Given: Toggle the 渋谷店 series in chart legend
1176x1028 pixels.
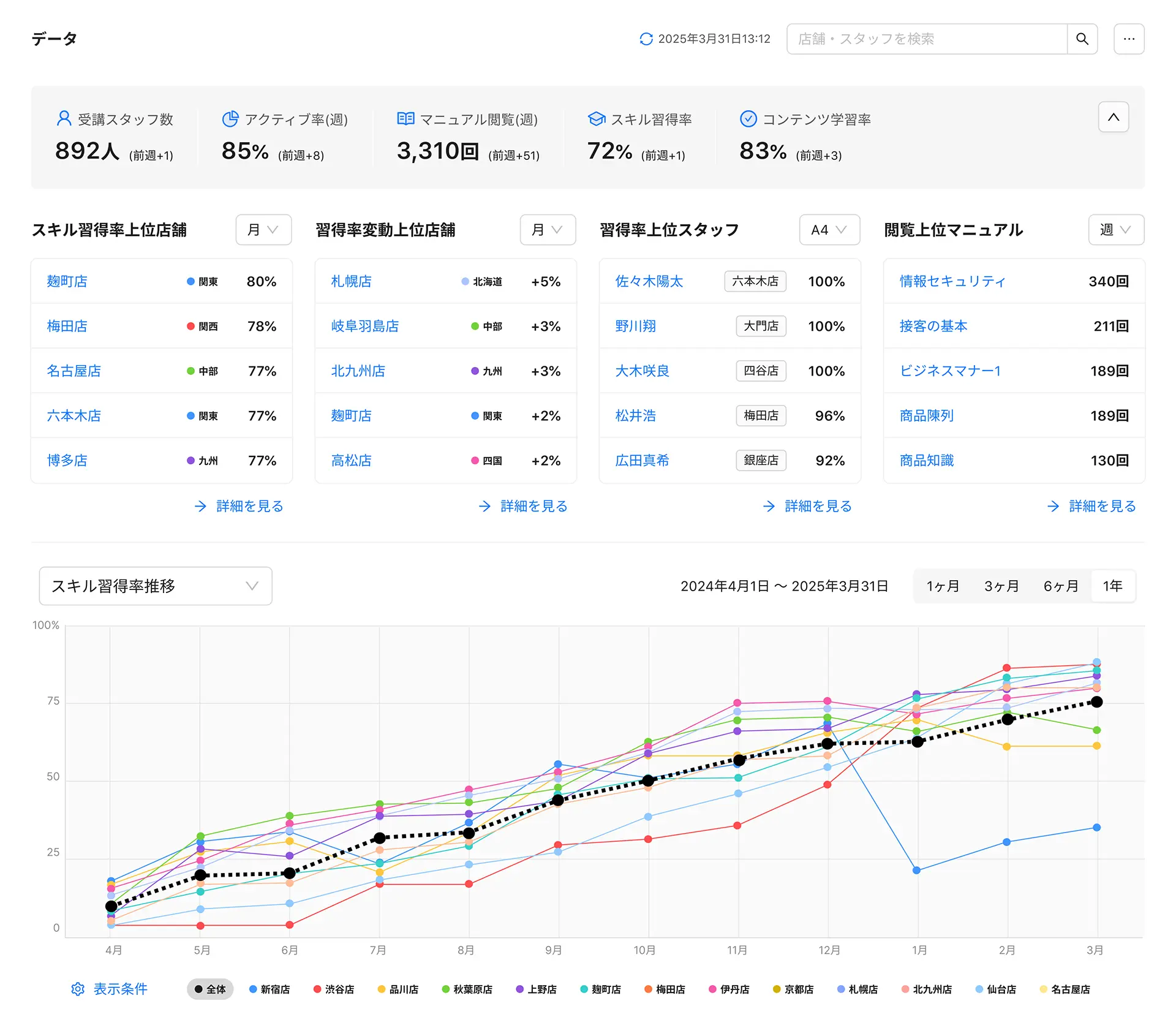Looking at the screenshot, I should coord(334,989).
